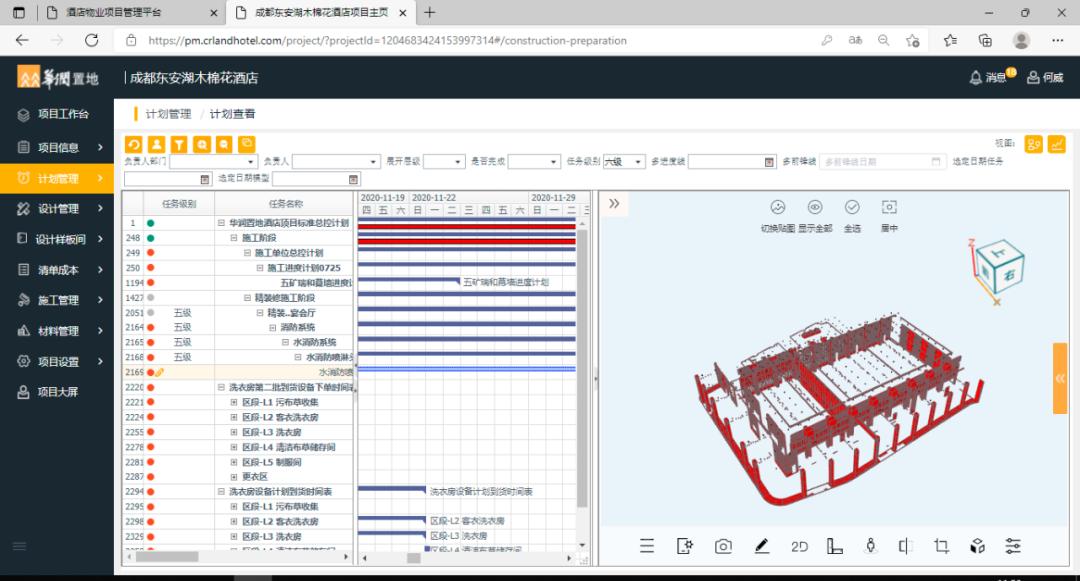Click the 全选 select-all checkmark toggle
The height and width of the screenshot is (581, 1080).
(851, 208)
